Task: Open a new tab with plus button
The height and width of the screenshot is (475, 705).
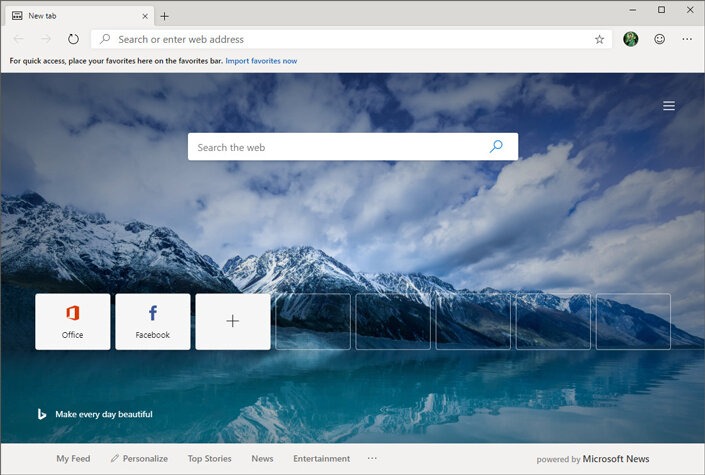Action: pyautogui.click(x=165, y=17)
